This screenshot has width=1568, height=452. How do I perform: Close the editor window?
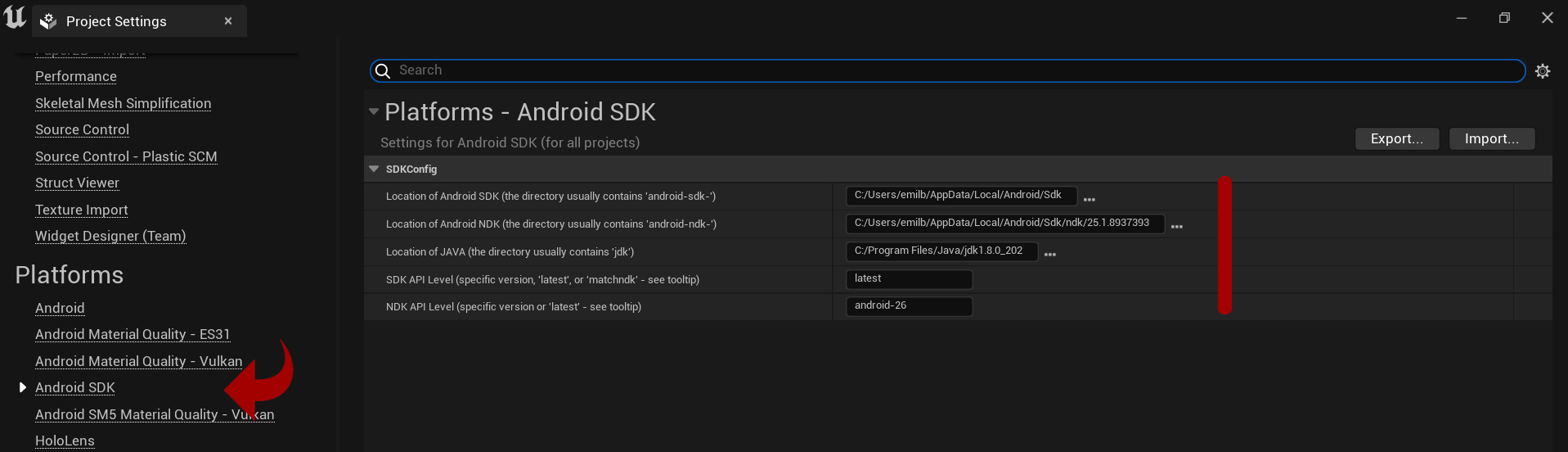click(x=1548, y=17)
